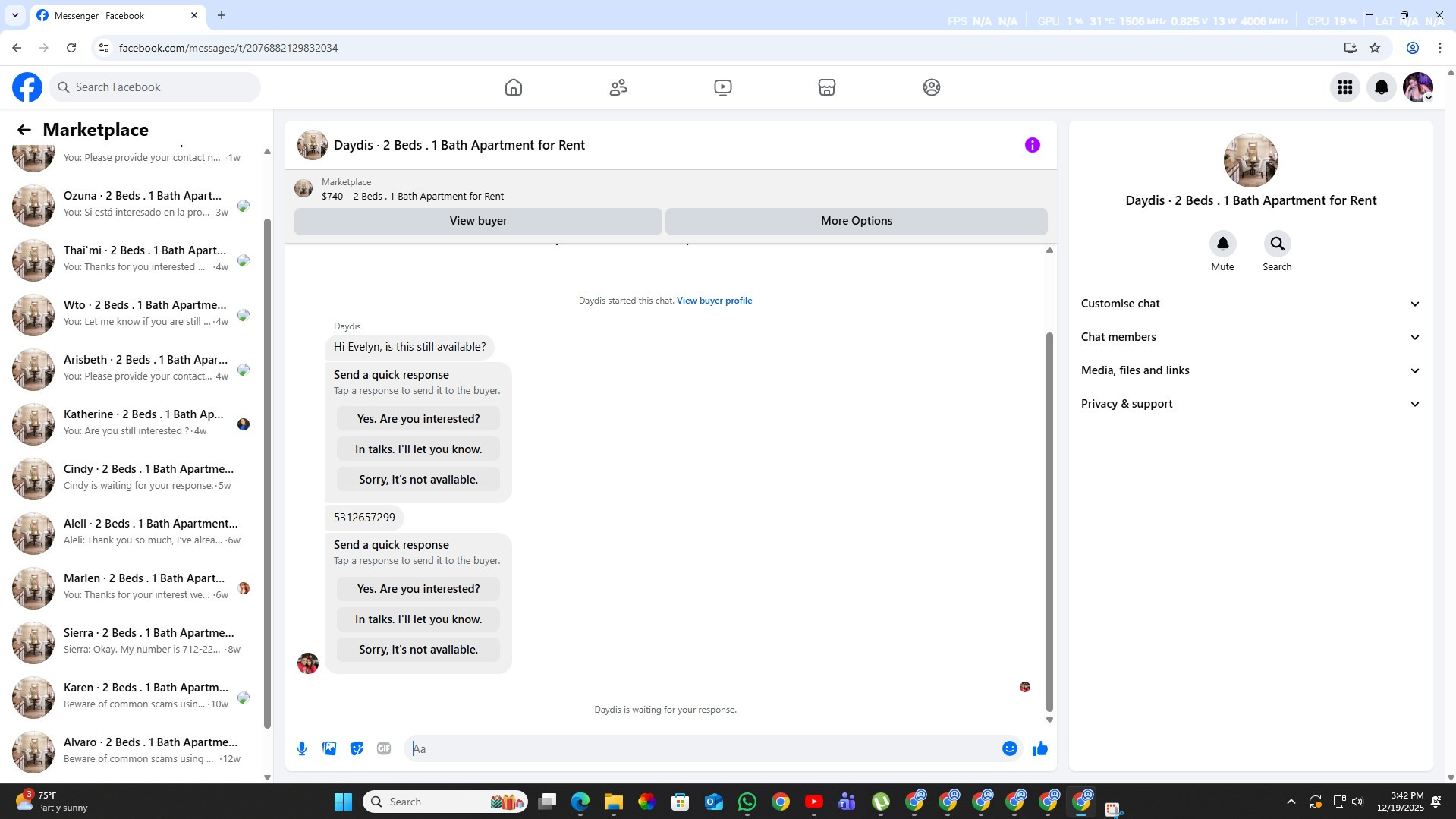This screenshot has height=819, width=1456.
Task: Open Cindy apartment conversation
Action: pos(134,479)
